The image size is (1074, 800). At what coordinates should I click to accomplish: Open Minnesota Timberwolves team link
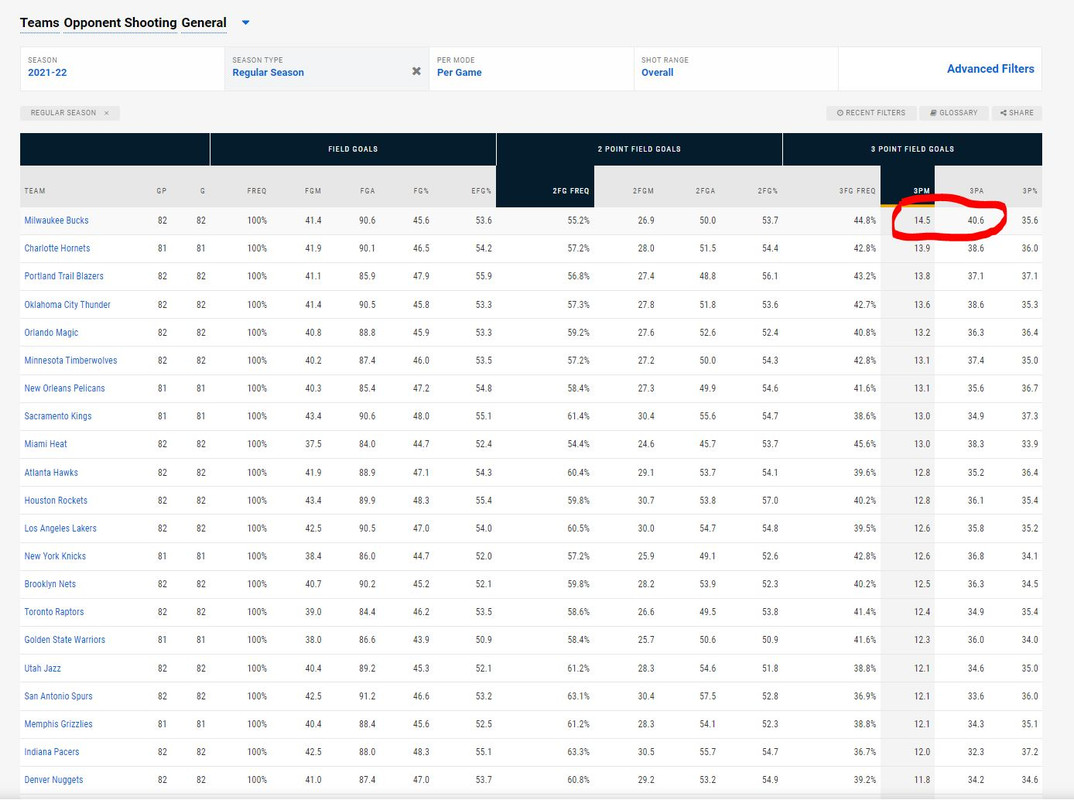(x=71, y=360)
